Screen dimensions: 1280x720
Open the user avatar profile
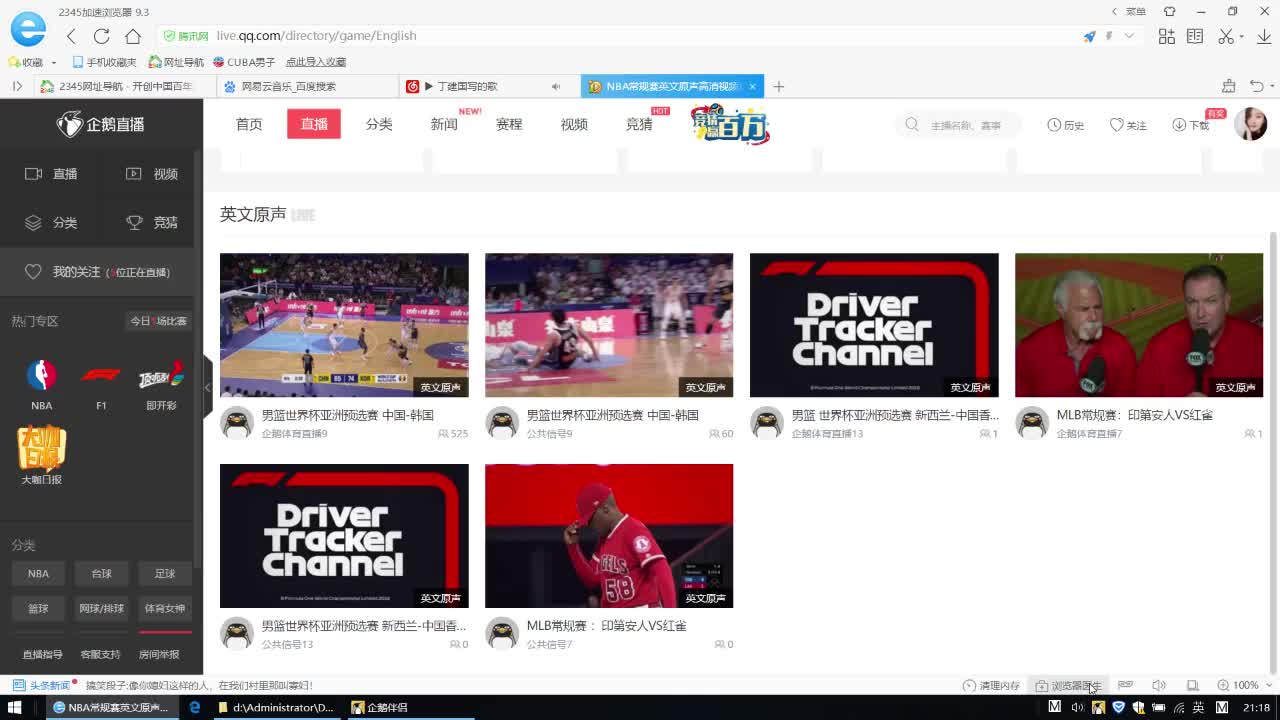coord(1250,124)
